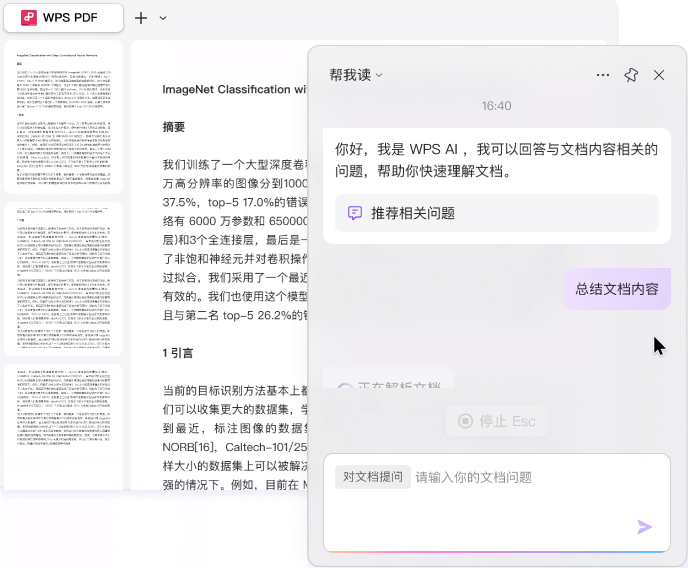This screenshot has height=568, width=688.
Task: Select the WPS PDF tab
Action: click(x=63, y=18)
